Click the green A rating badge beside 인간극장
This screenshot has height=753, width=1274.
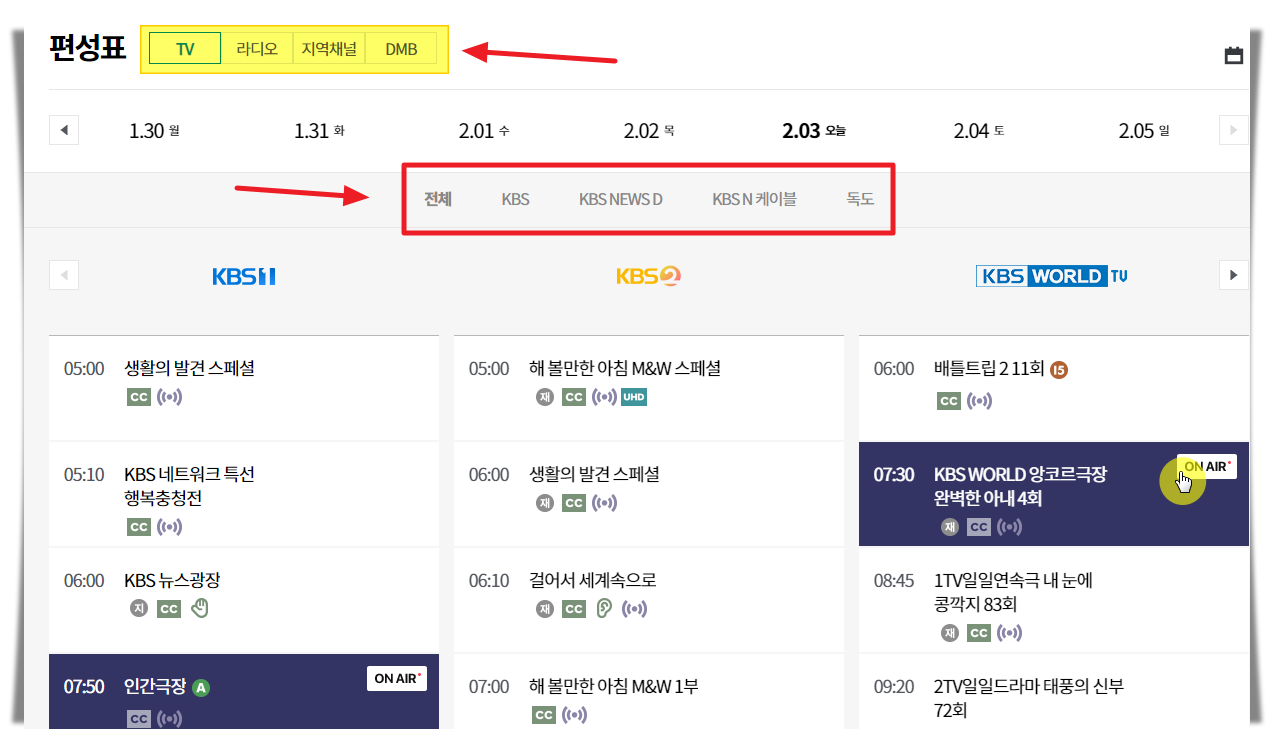tap(201, 688)
